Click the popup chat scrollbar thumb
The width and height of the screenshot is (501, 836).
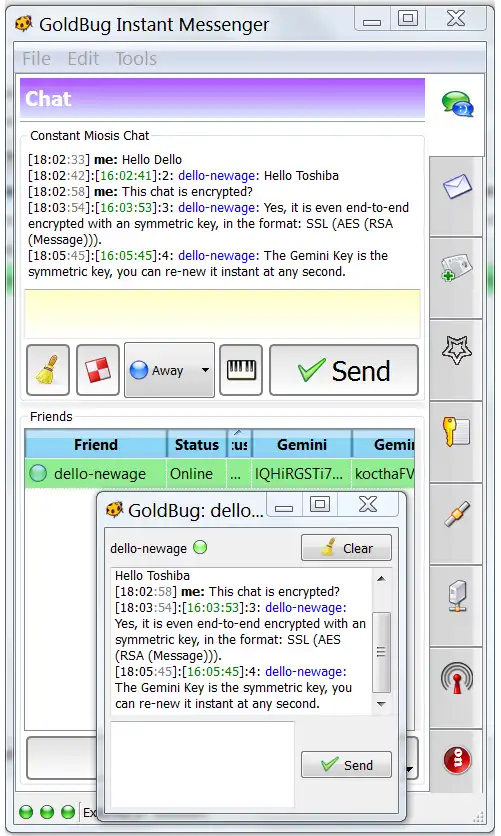click(x=381, y=652)
